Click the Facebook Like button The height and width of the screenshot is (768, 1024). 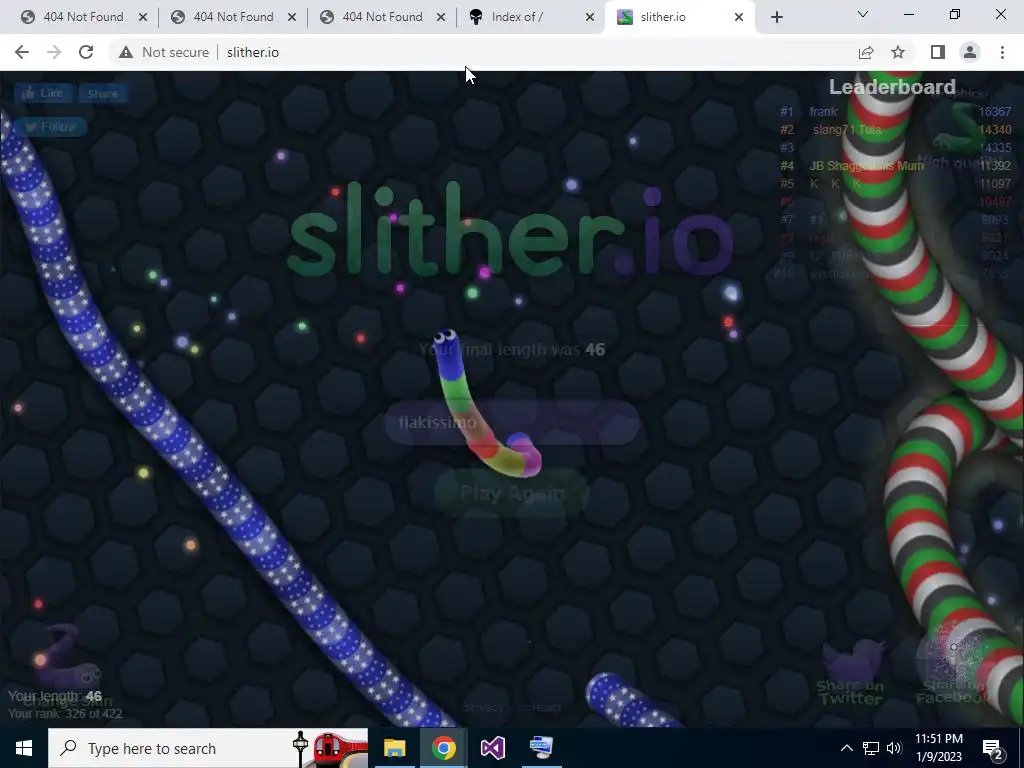pyautogui.click(x=43, y=93)
